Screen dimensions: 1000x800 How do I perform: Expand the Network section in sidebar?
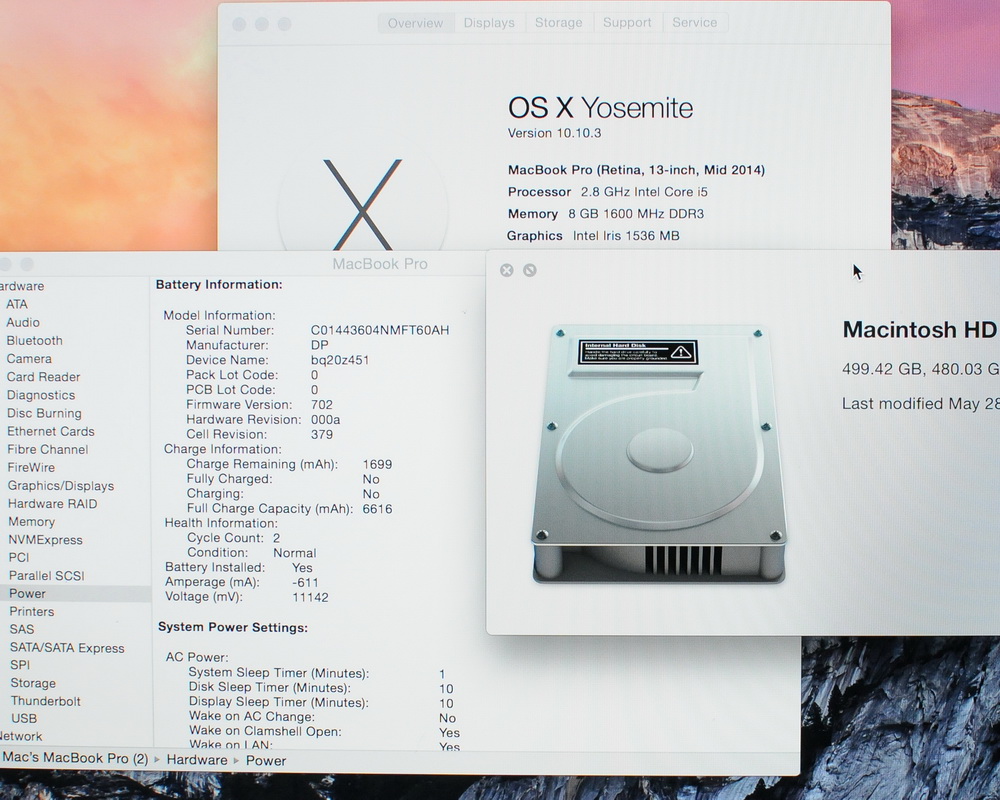coord(21,736)
